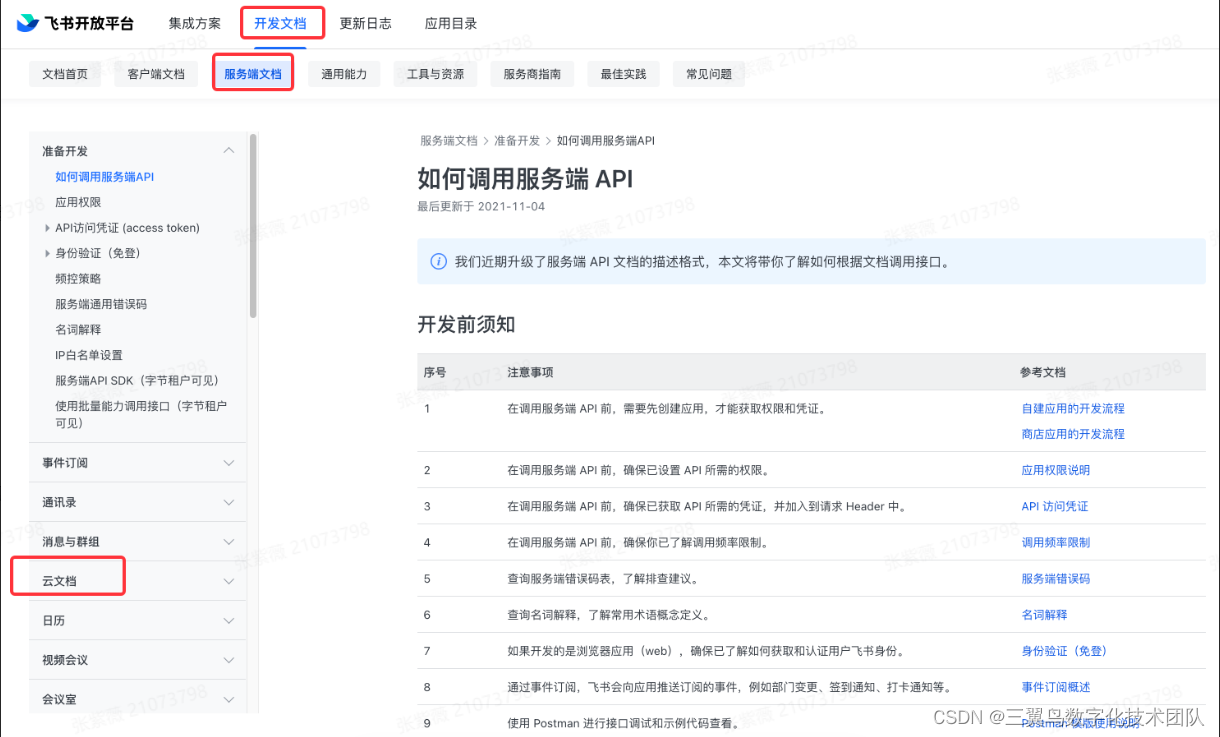The height and width of the screenshot is (737, 1220).
Task: Click the 消息与群组 sidebar heading
Action: [x=71, y=542]
